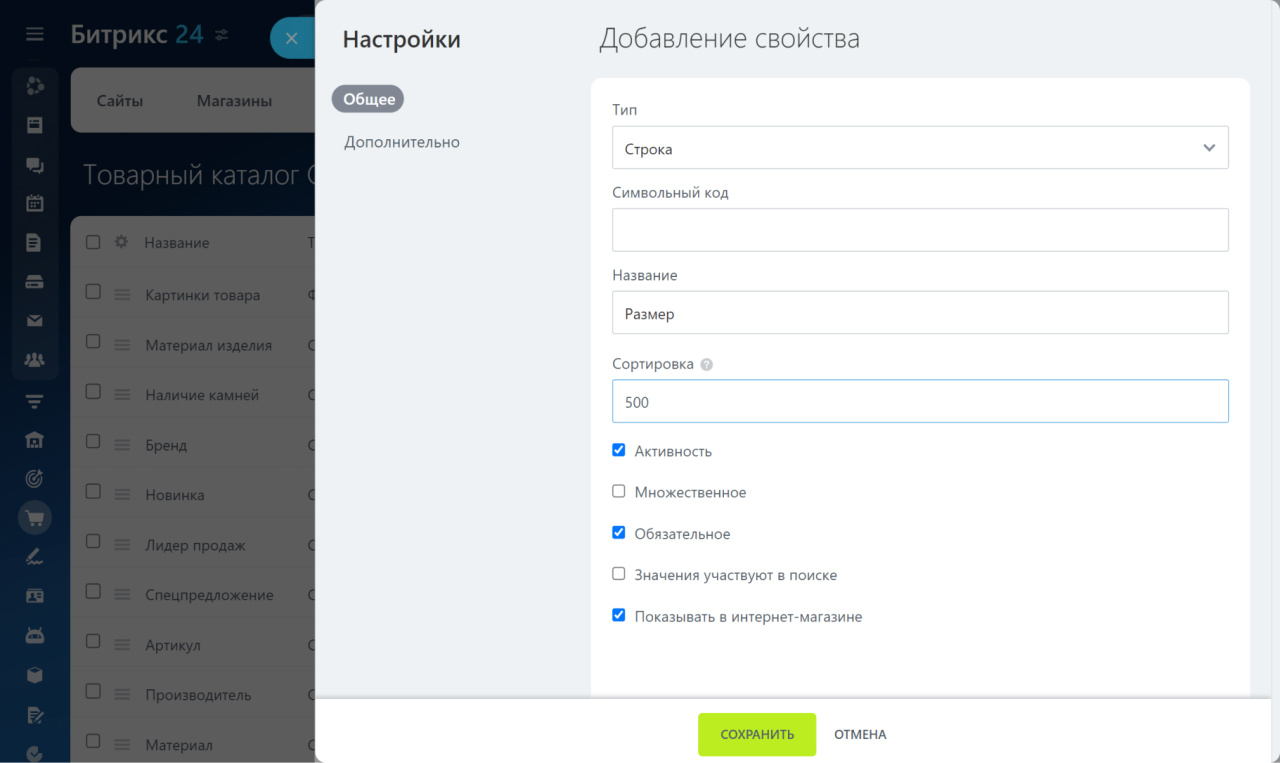This screenshot has height=763, width=1280.
Task: Open the company building sidebar icon
Action: pos(35,440)
